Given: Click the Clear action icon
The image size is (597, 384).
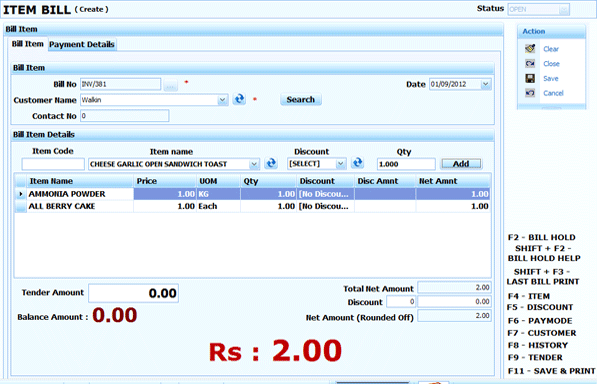Looking at the screenshot, I should click(530, 49).
